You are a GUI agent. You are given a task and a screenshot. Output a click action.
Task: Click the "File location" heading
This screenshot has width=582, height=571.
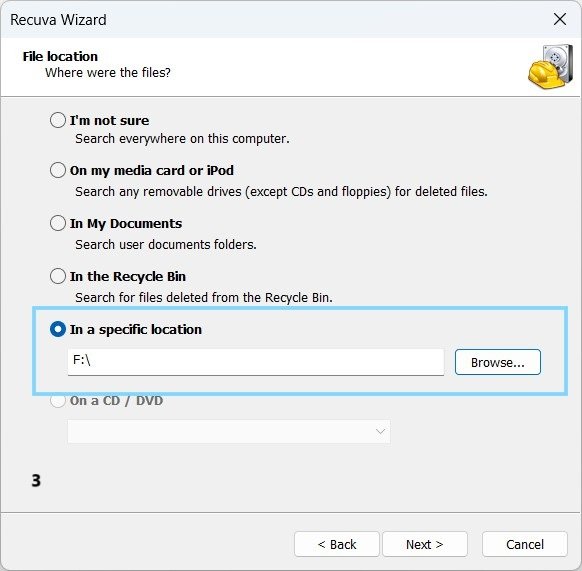click(60, 56)
